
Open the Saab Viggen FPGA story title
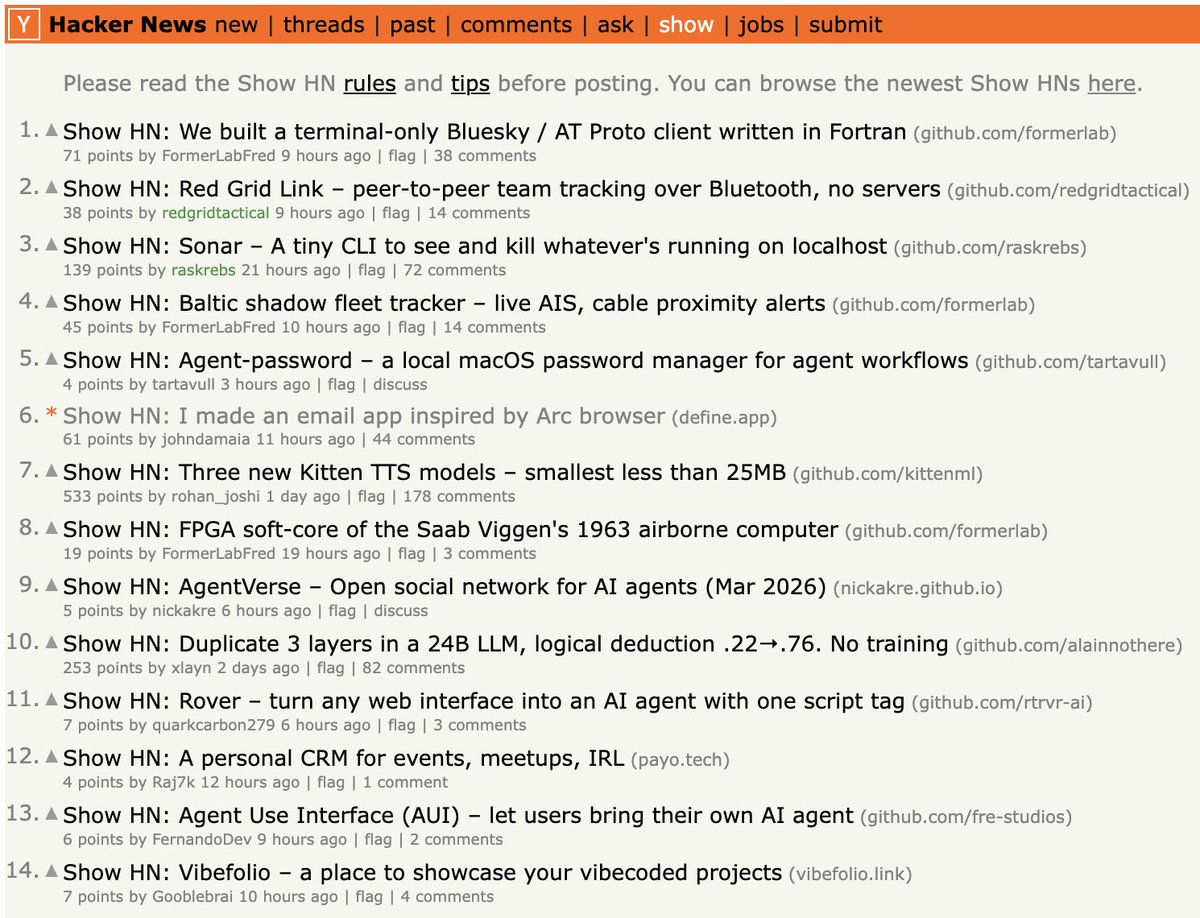(451, 529)
